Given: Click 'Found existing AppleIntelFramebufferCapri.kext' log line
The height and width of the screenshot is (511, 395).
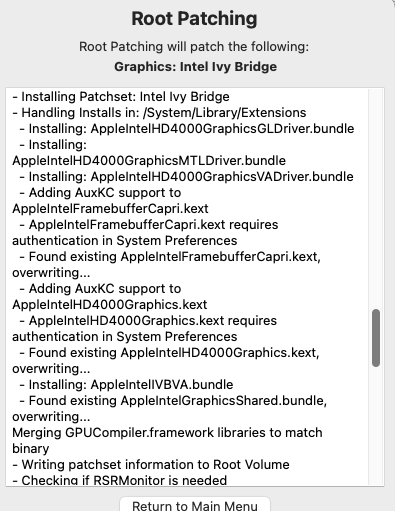Looking at the screenshot, I should coord(166,265).
